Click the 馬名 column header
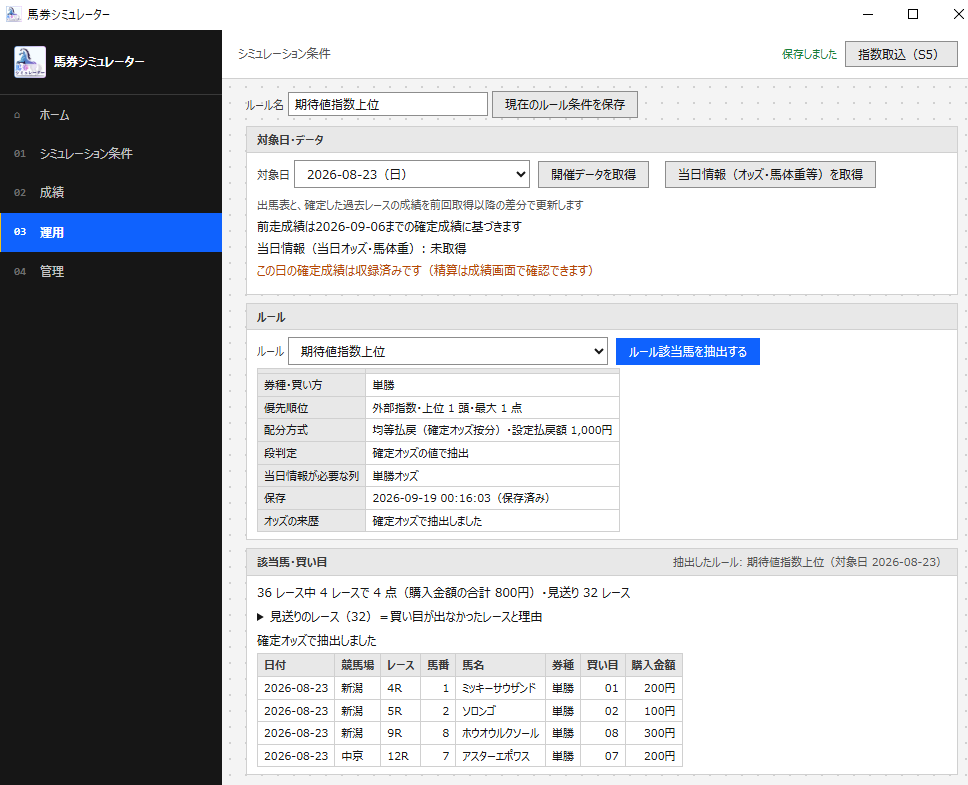Image resolution: width=968 pixels, height=785 pixels. (500, 665)
